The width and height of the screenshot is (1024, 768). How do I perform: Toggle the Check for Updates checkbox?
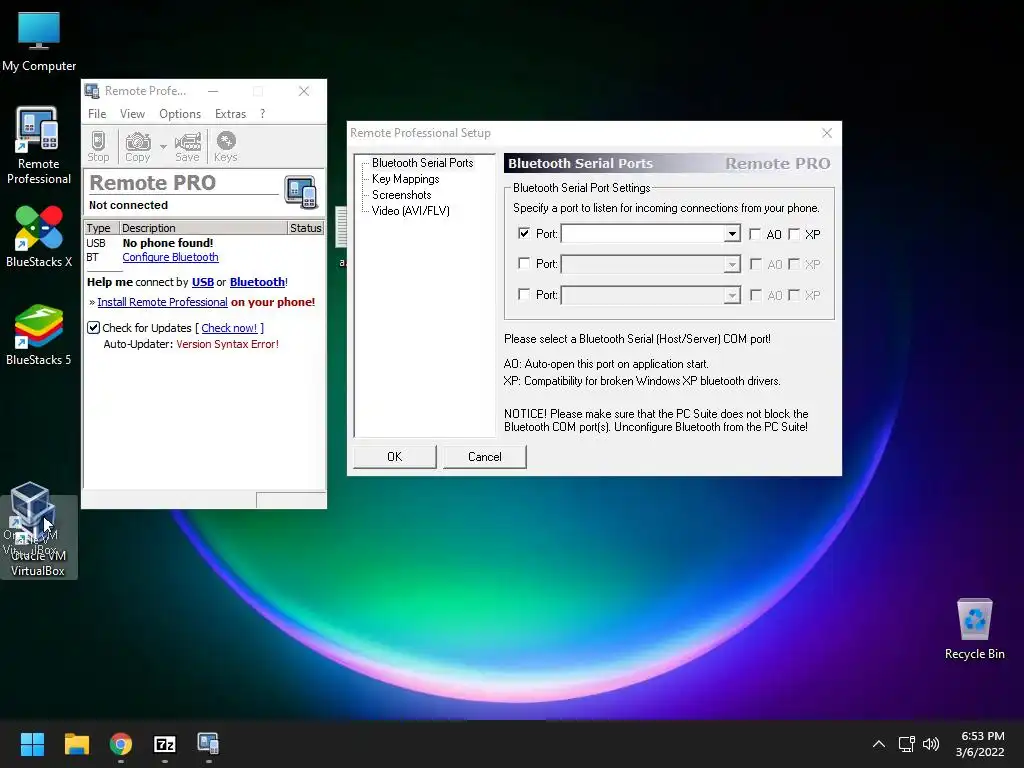pos(93,328)
